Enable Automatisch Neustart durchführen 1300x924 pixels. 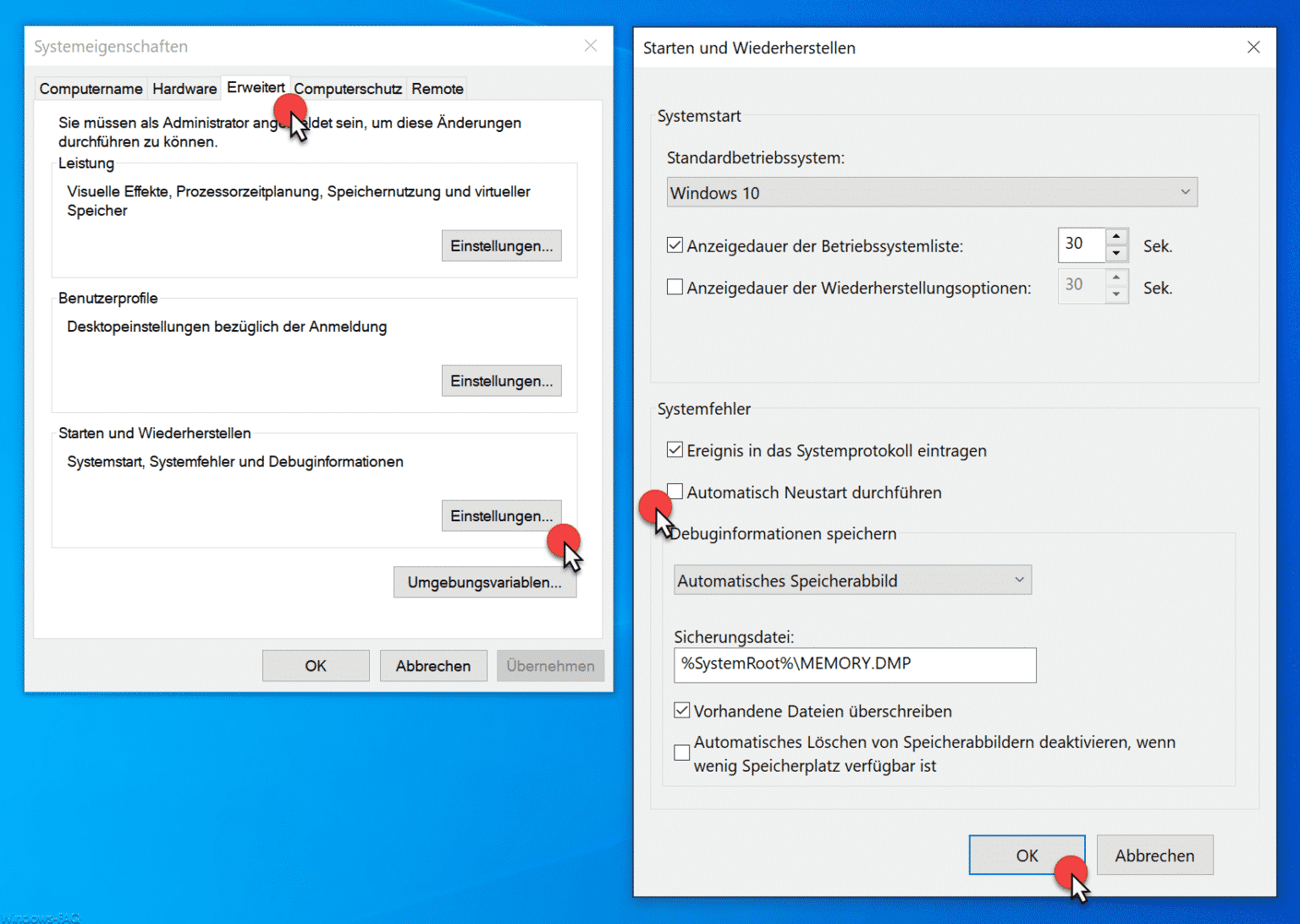675,491
